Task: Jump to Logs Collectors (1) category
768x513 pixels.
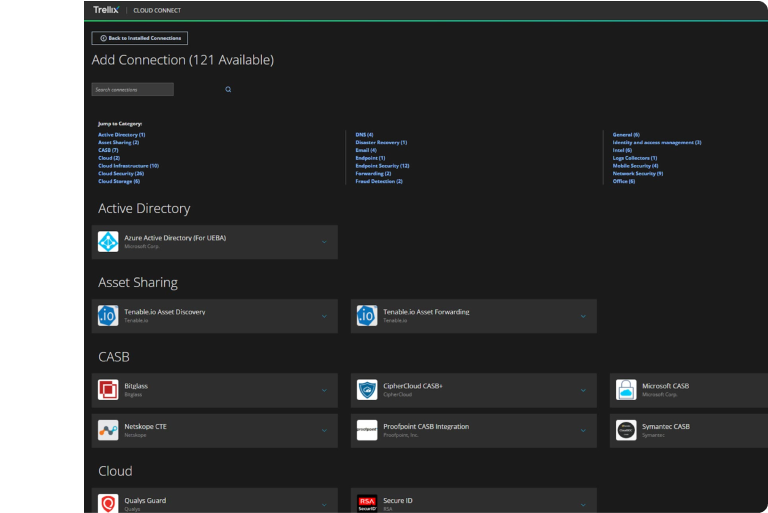Action: pyautogui.click(x=635, y=158)
